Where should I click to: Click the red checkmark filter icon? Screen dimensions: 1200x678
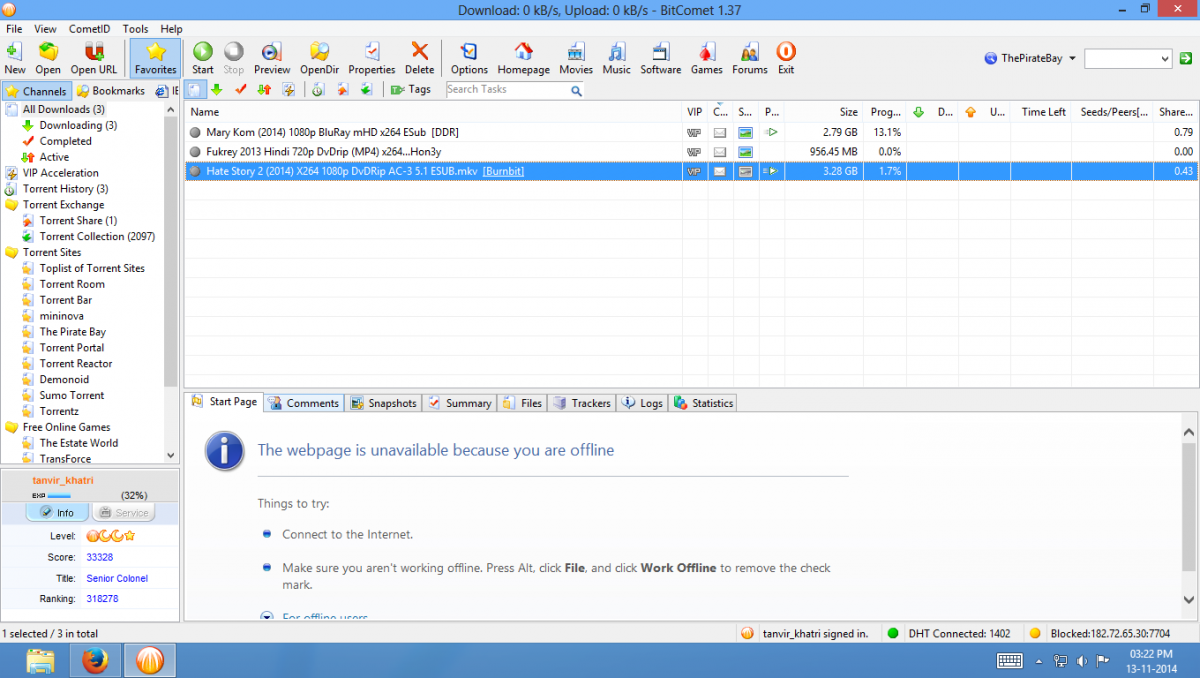[240, 90]
